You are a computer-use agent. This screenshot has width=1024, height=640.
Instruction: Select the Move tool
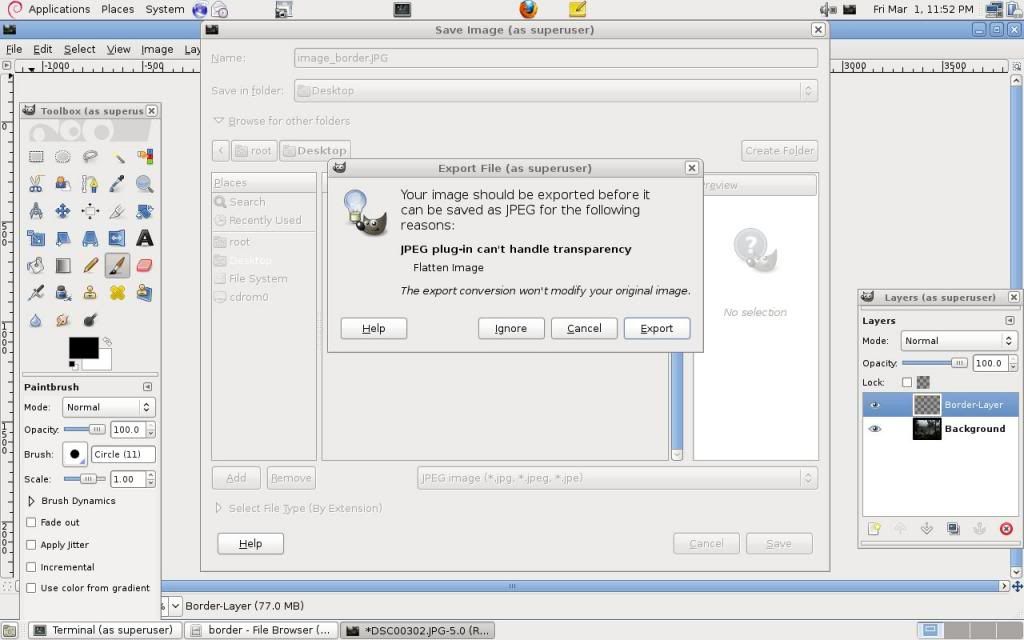click(x=63, y=211)
